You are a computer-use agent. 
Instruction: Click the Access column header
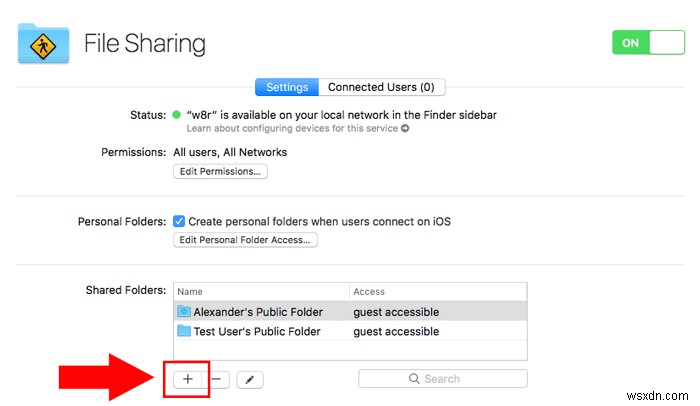click(x=437, y=292)
